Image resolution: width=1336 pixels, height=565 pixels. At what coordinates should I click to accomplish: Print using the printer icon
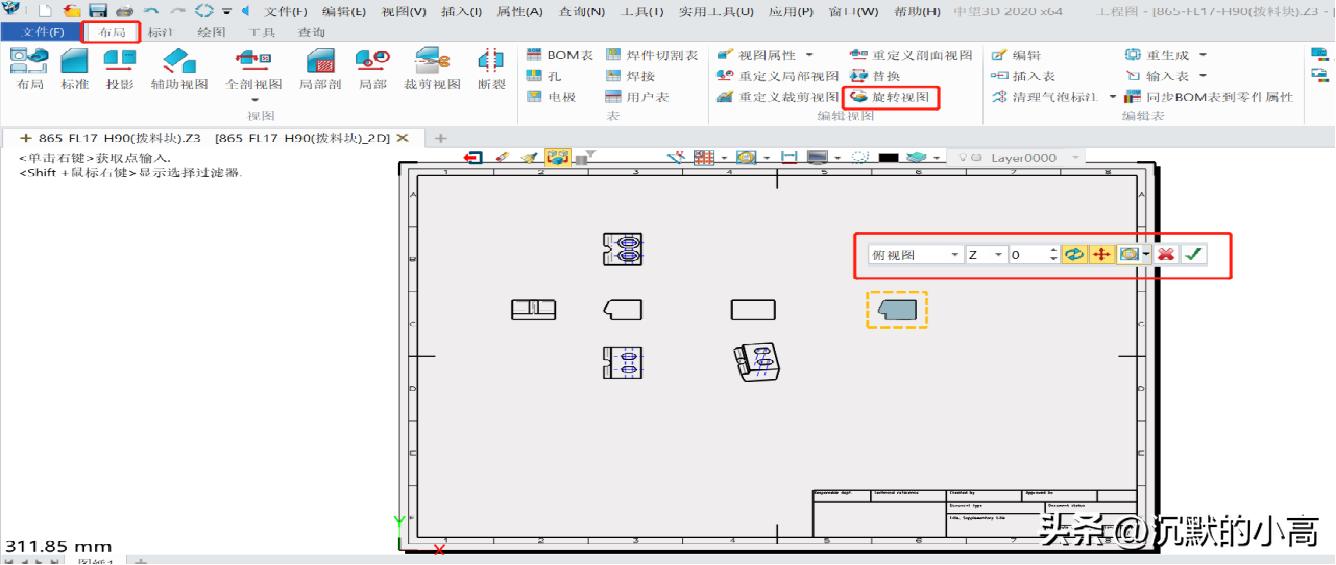click(x=124, y=11)
